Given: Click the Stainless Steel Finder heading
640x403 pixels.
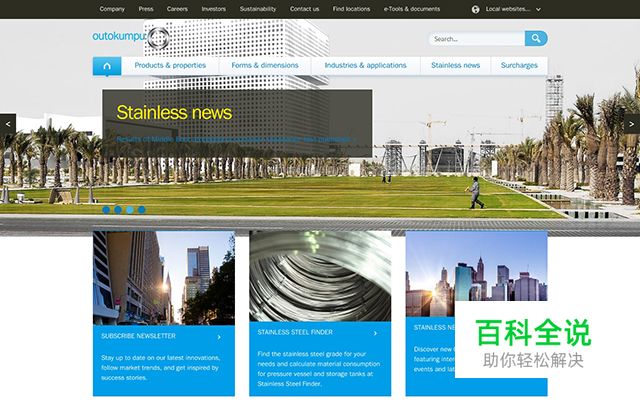Looking at the screenshot, I should [x=295, y=332].
